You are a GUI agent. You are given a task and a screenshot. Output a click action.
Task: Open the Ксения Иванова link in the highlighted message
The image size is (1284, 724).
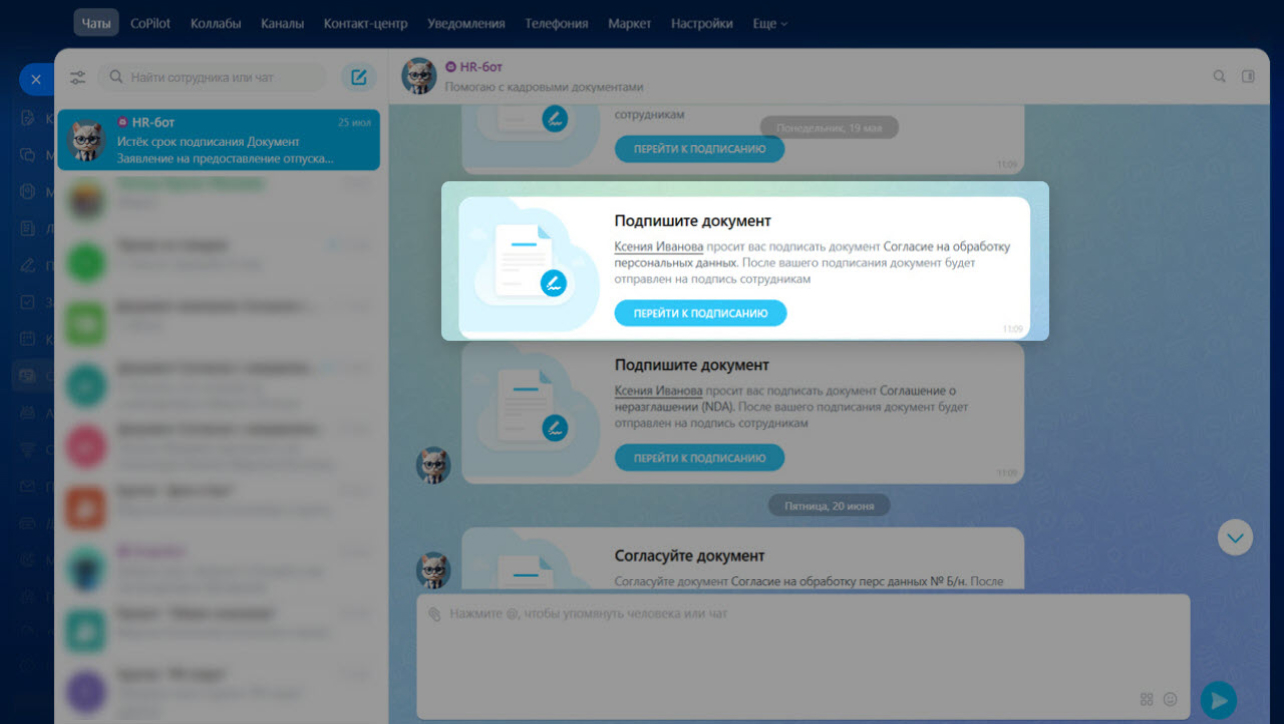pos(658,247)
